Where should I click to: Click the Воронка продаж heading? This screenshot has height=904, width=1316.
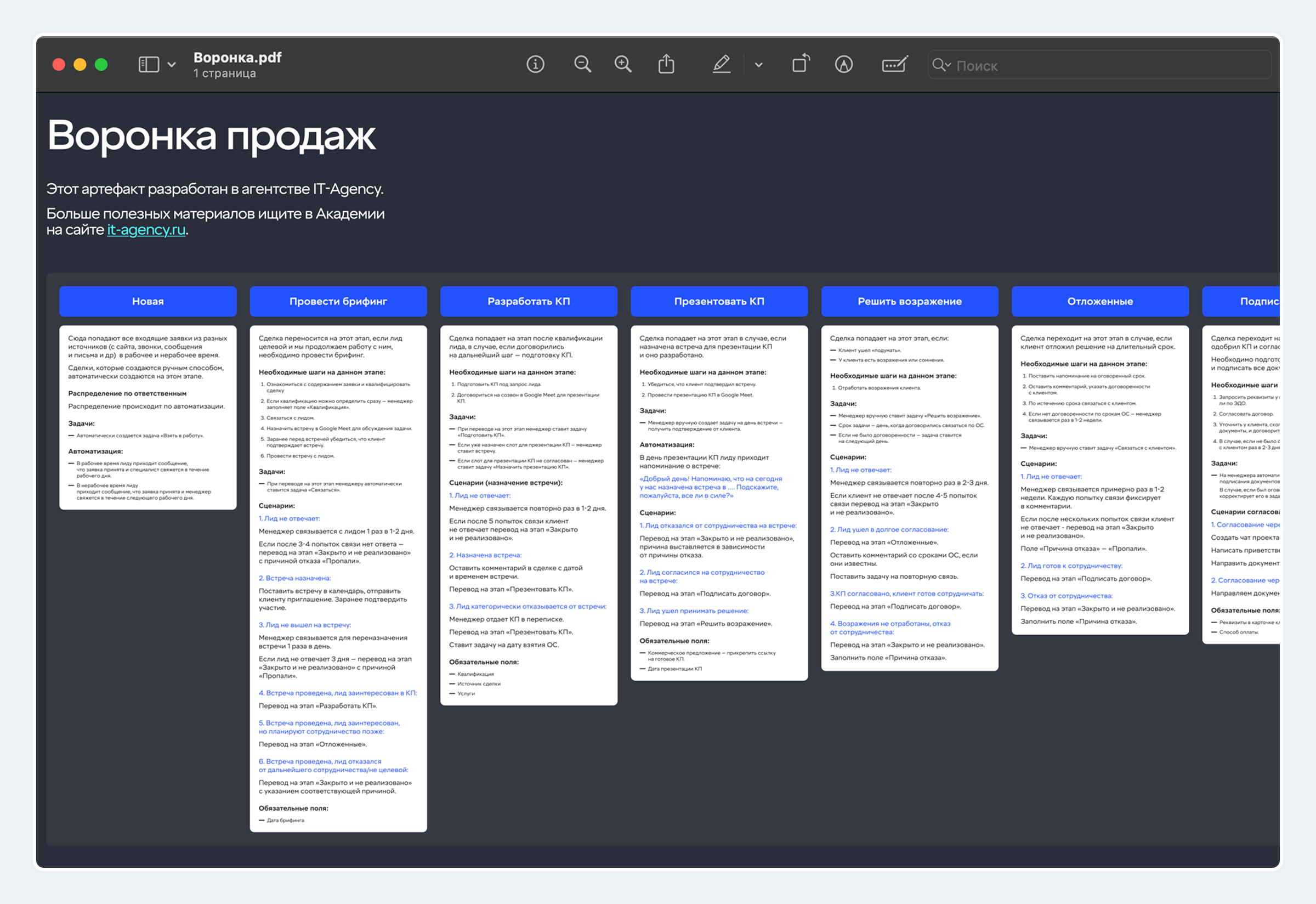(x=211, y=136)
